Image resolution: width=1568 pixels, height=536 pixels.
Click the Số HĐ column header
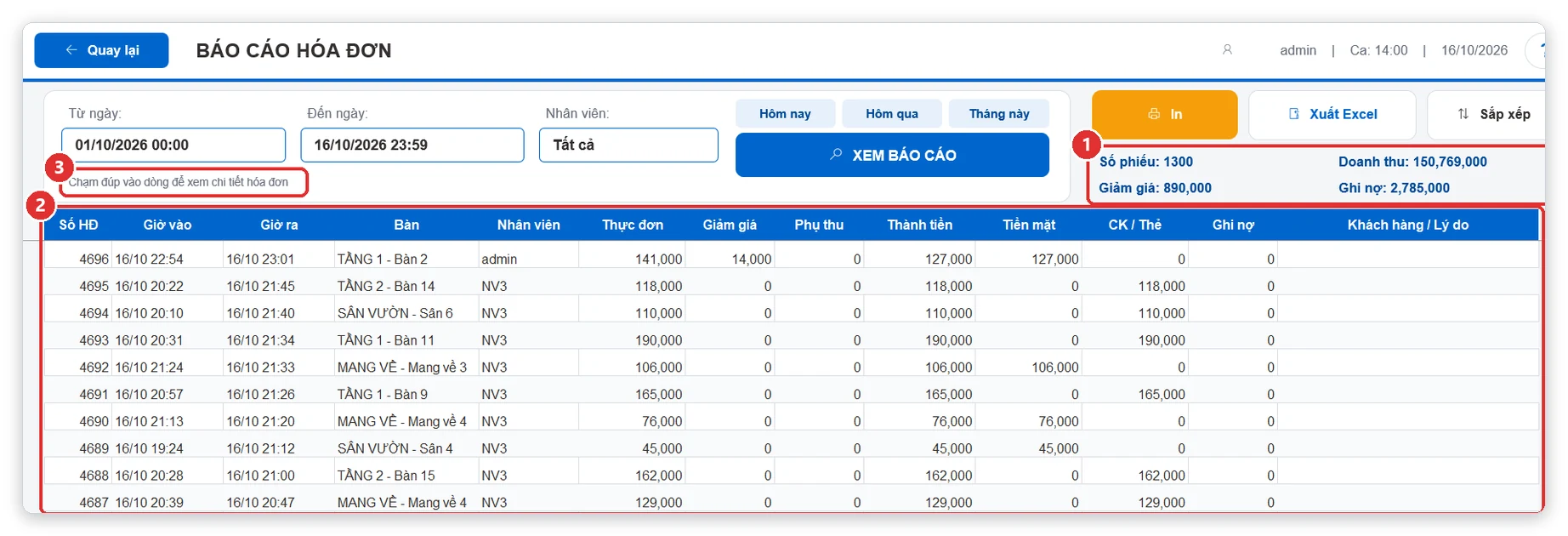coord(78,225)
